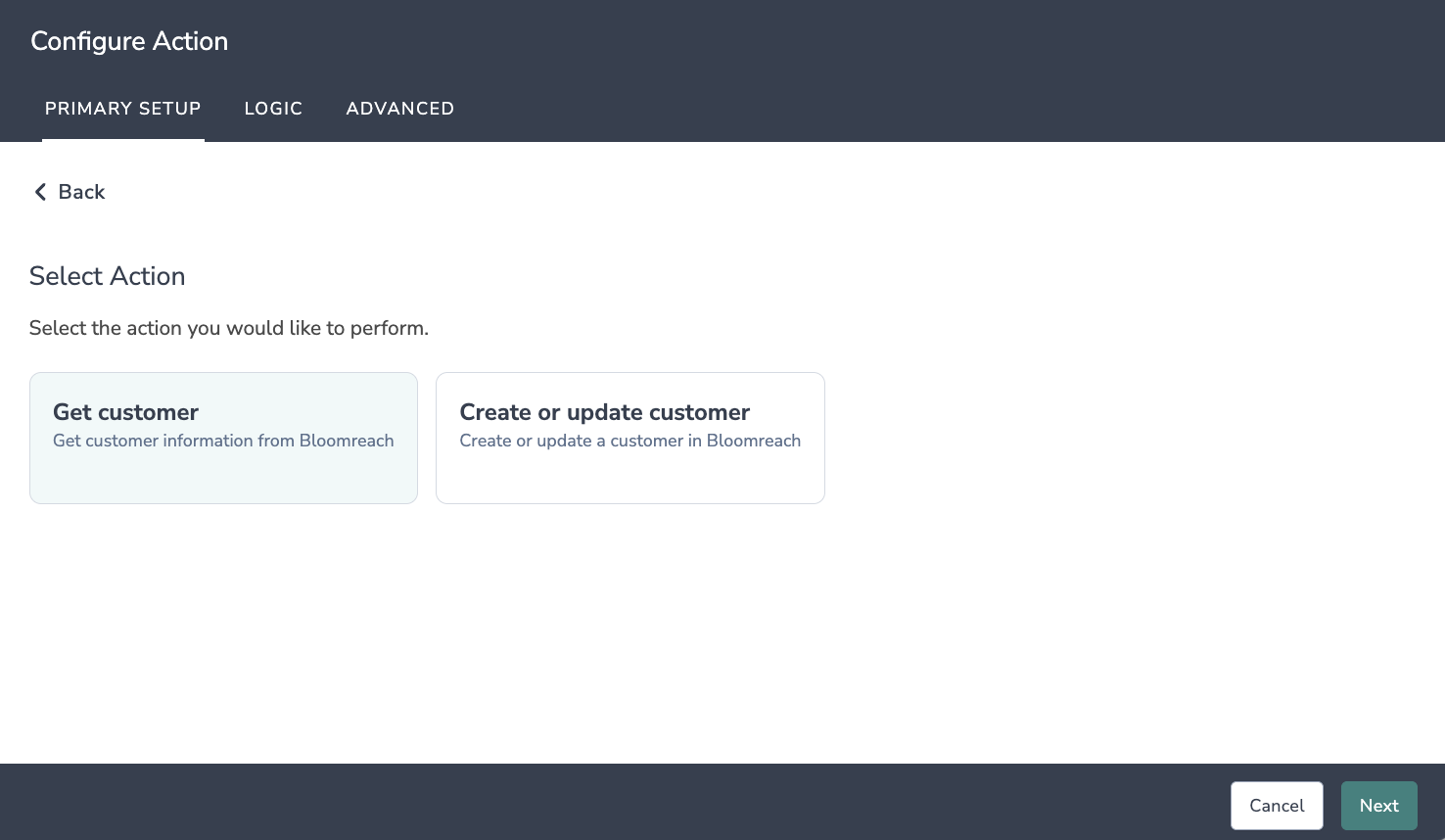Click the "Get customer" bold card title
1445x840 pixels.
tap(125, 412)
